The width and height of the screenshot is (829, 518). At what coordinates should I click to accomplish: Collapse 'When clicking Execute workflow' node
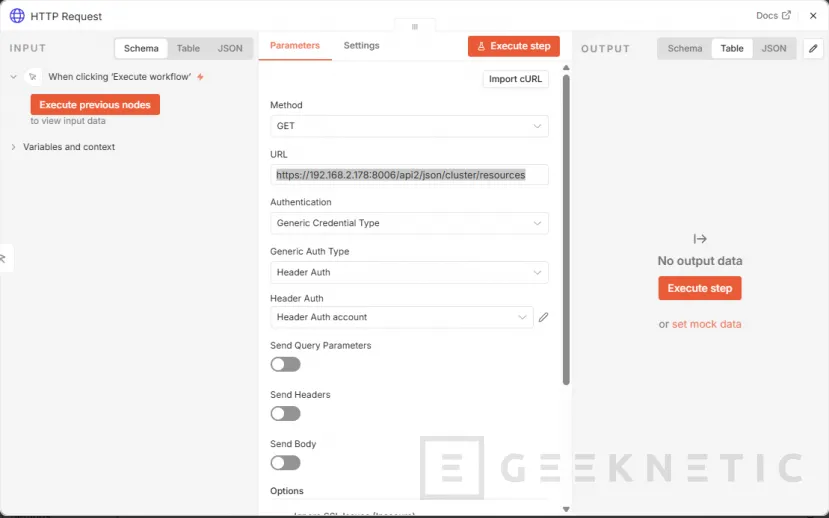[x=13, y=77]
